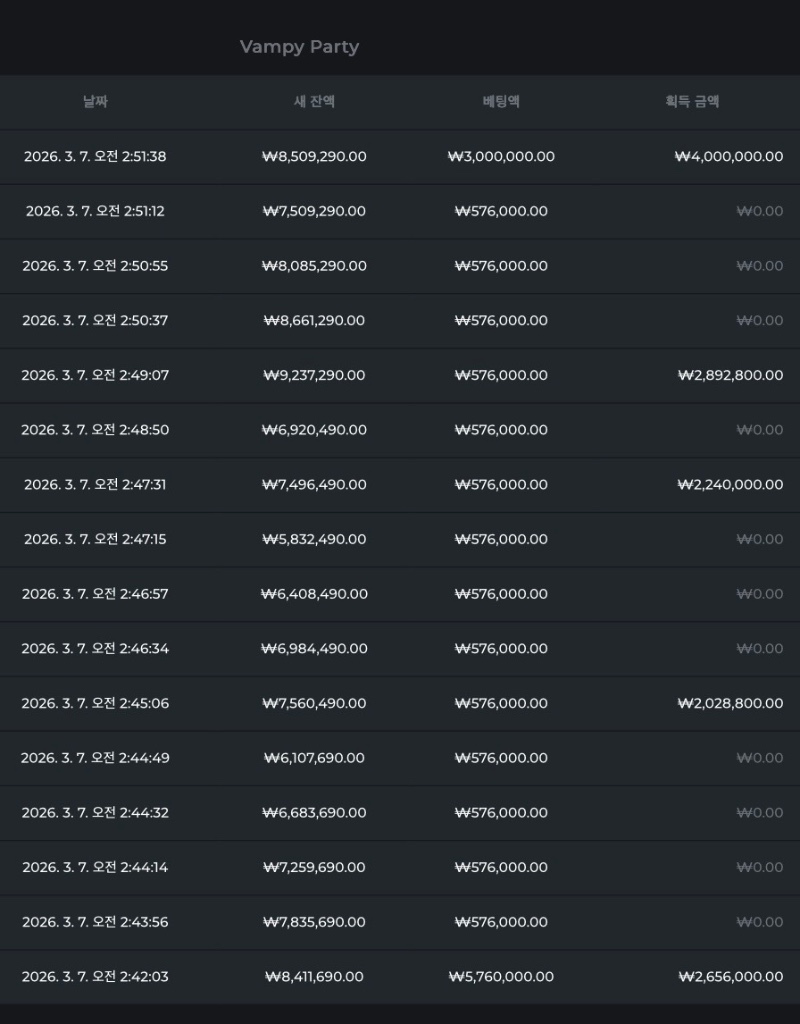Image resolution: width=800 pixels, height=1024 pixels.
Task: Click the ₩2,028,800.00 win amount
Action: tap(730, 704)
